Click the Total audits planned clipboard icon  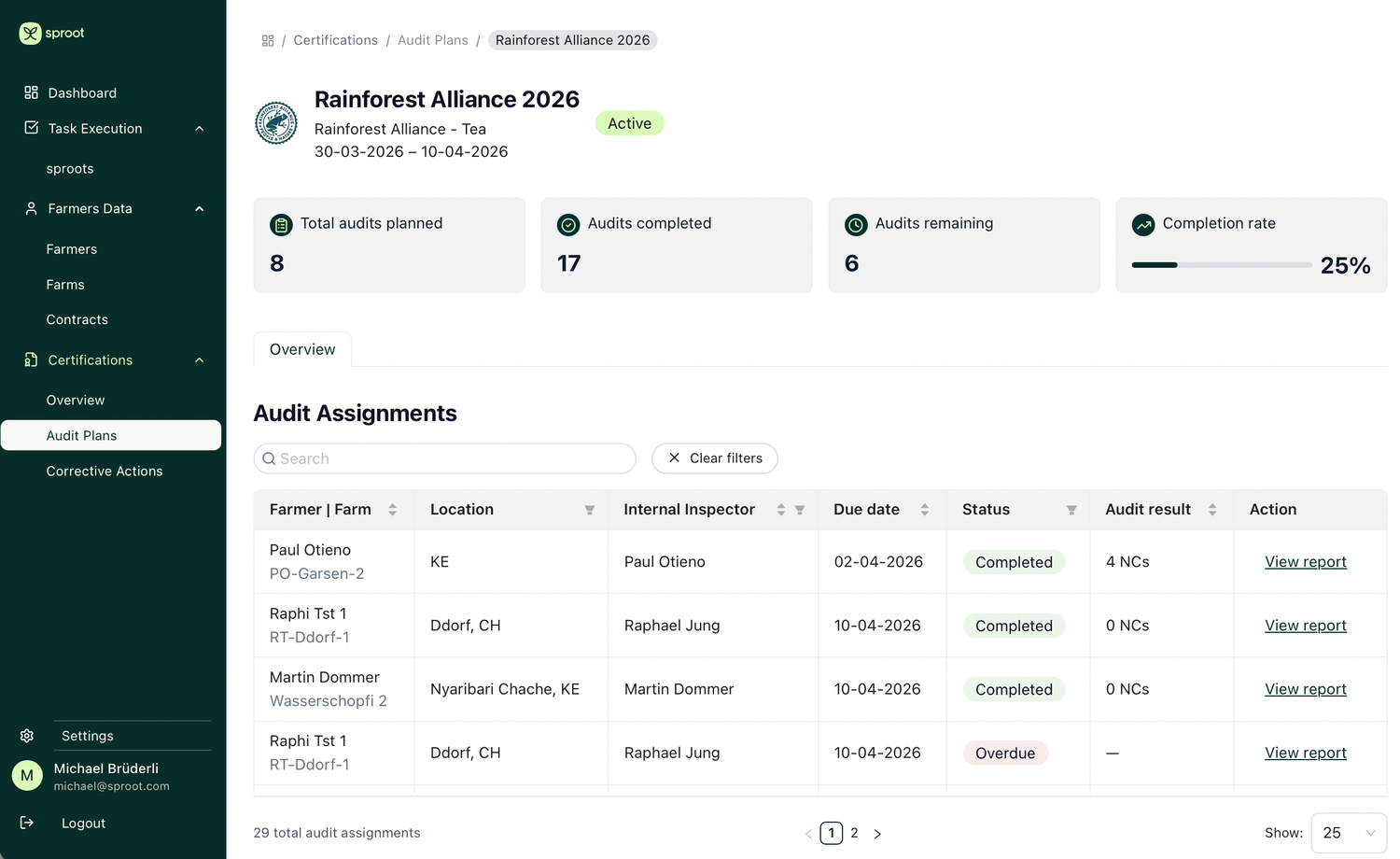281,224
